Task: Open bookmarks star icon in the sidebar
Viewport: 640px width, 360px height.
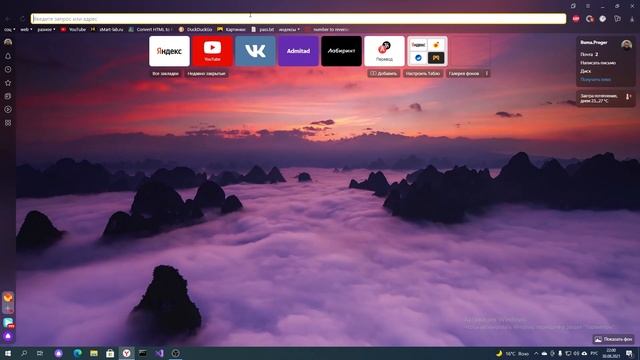Action: 8,83
